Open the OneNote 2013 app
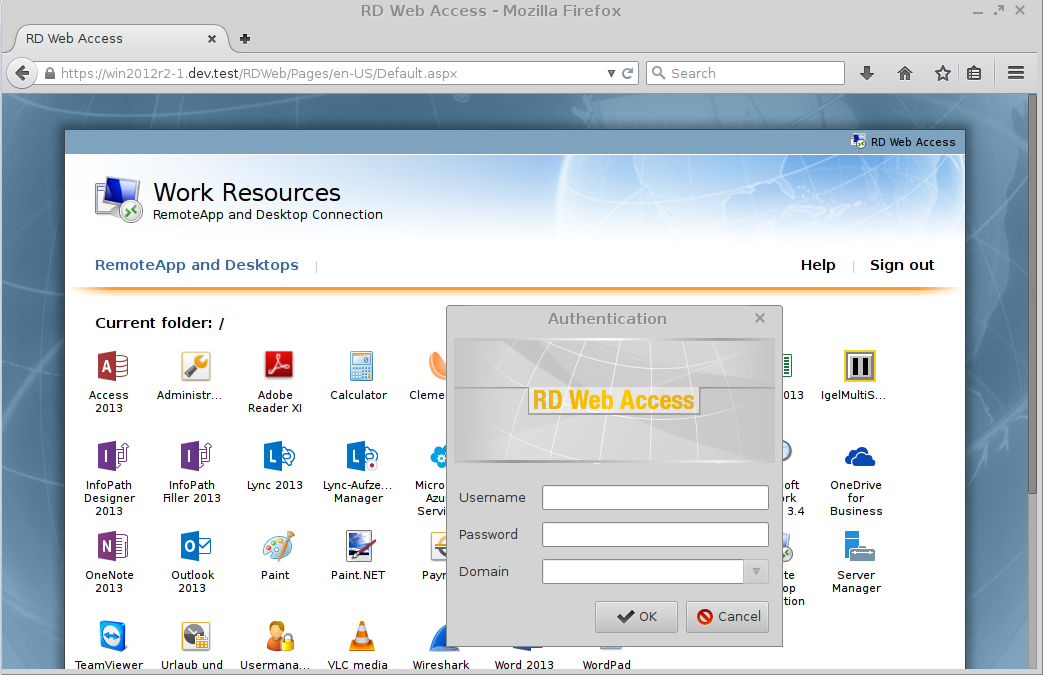This screenshot has width=1043, height=675. [x=110, y=546]
